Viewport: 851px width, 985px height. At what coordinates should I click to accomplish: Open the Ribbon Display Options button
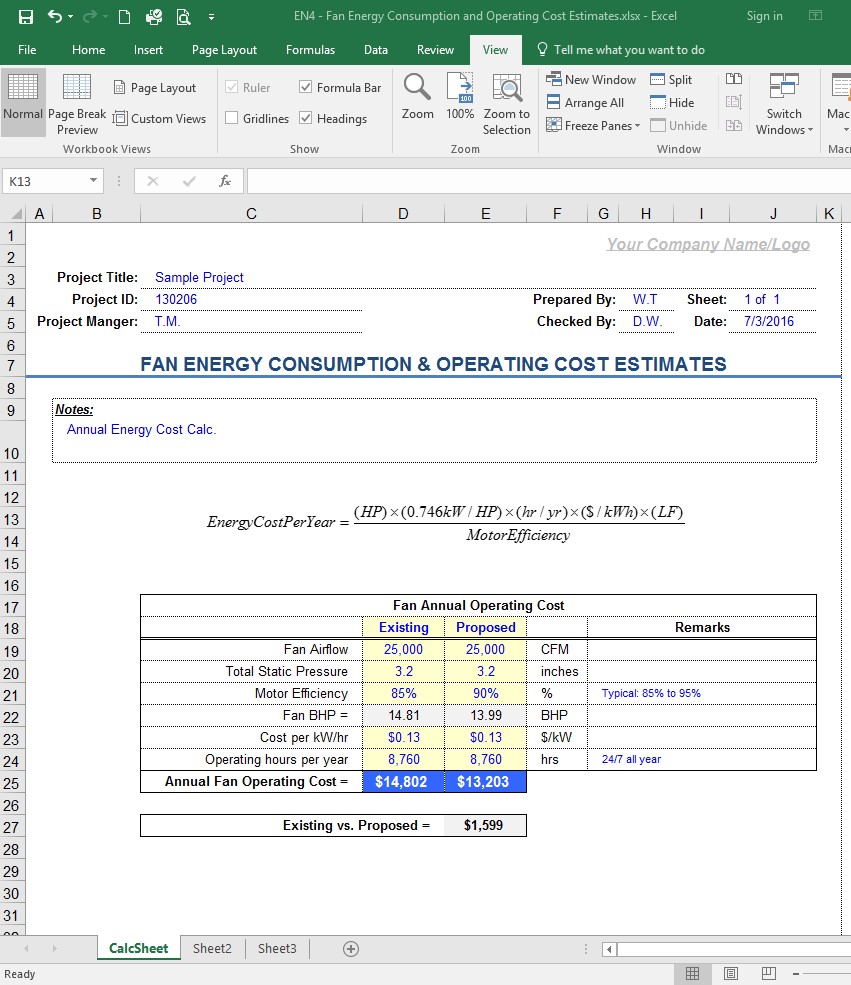tap(815, 16)
